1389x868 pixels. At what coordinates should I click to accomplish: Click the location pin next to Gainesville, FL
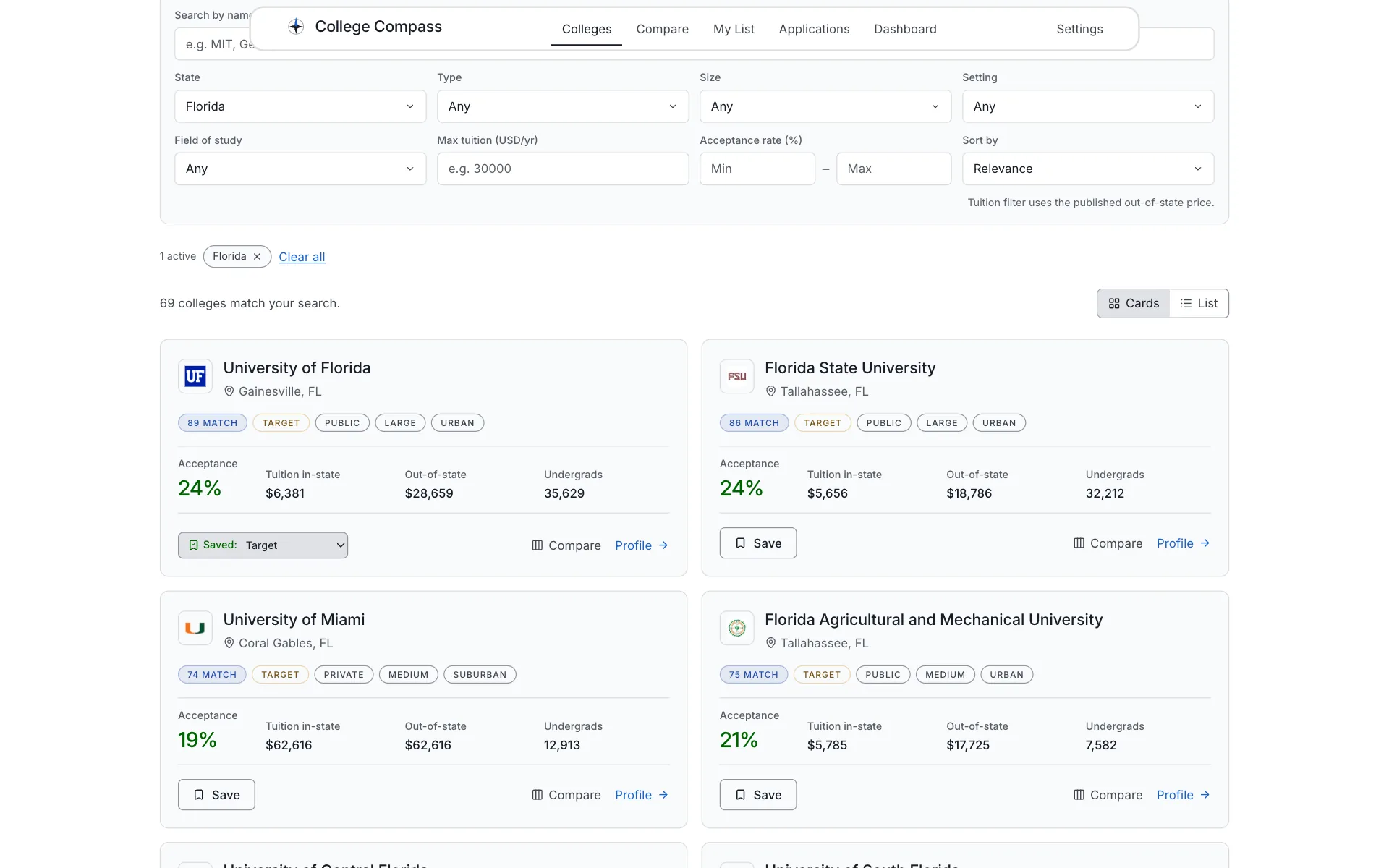[229, 391]
